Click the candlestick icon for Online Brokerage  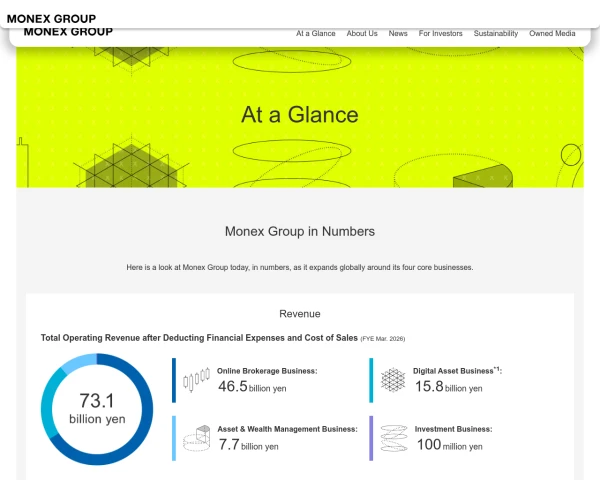(196, 380)
